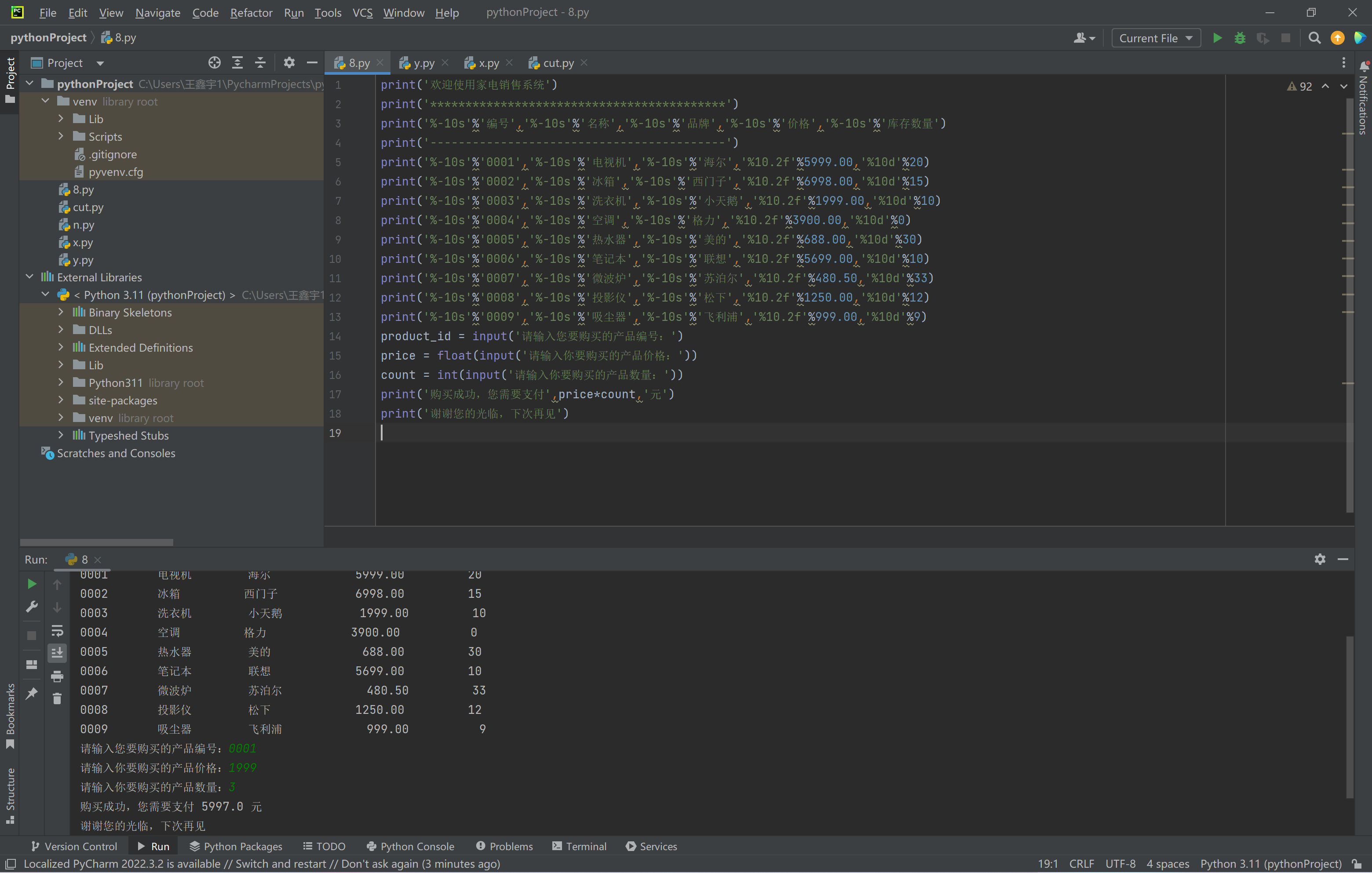Click the green Run button in the toolbar
The width and height of the screenshot is (1372, 873).
[1217, 38]
